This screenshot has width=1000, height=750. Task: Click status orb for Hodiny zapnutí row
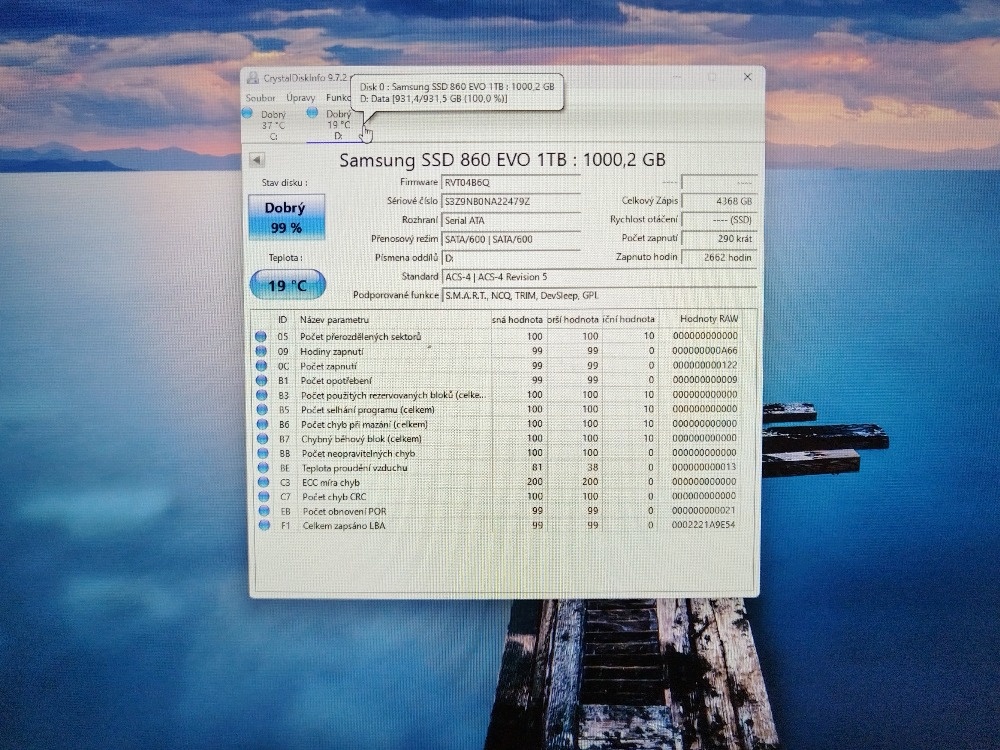click(261, 352)
